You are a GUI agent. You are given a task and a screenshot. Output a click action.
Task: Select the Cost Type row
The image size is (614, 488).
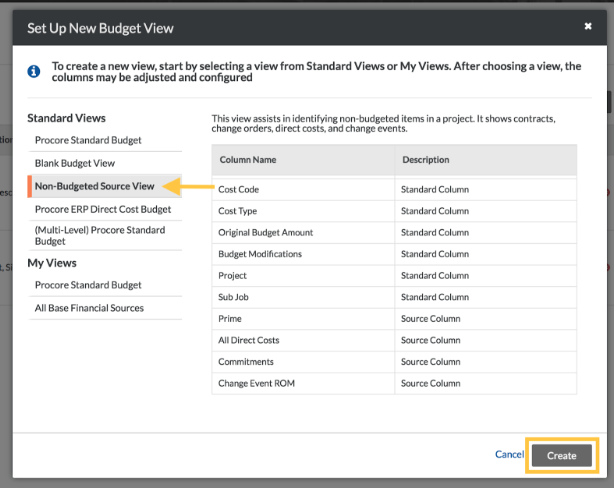(394, 211)
